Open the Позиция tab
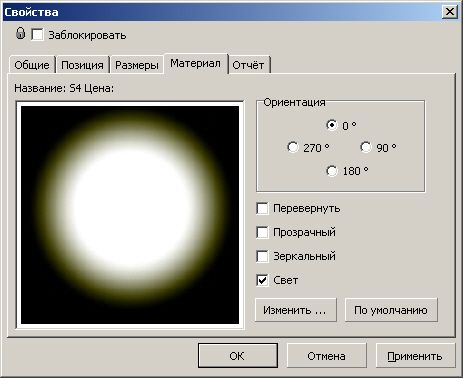 point(82,65)
